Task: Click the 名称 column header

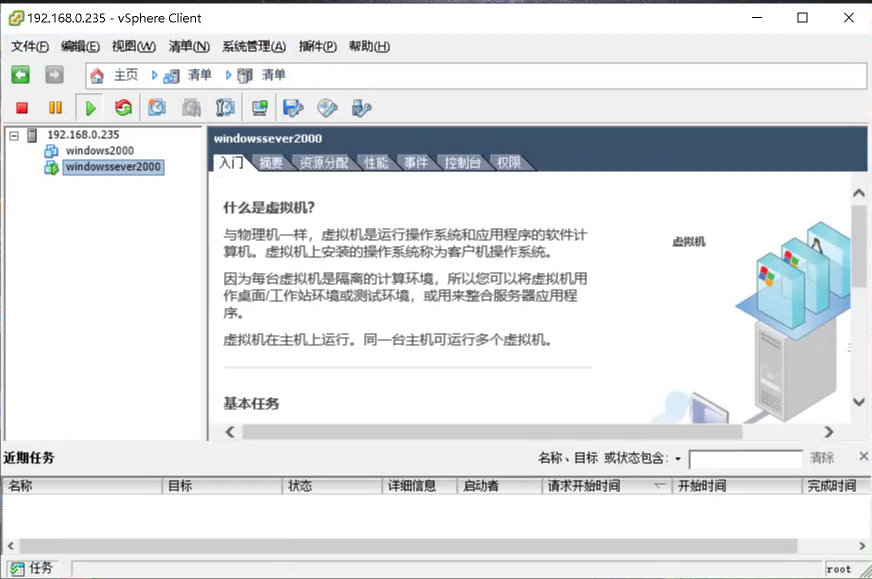Action: pos(82,486)
